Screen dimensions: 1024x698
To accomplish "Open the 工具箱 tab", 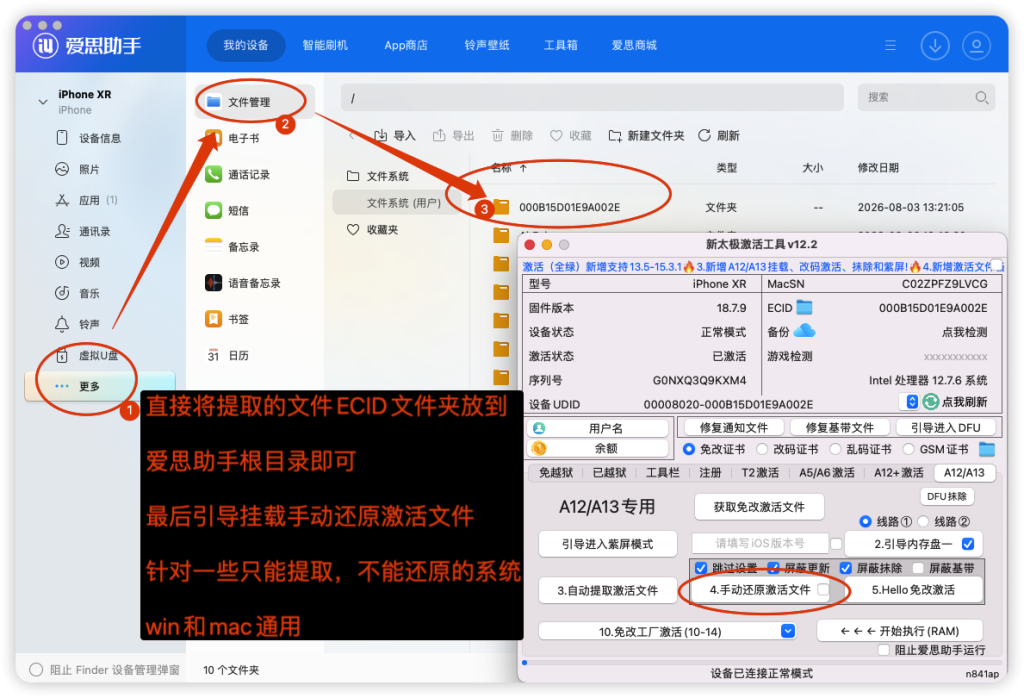I will point(560,46).
